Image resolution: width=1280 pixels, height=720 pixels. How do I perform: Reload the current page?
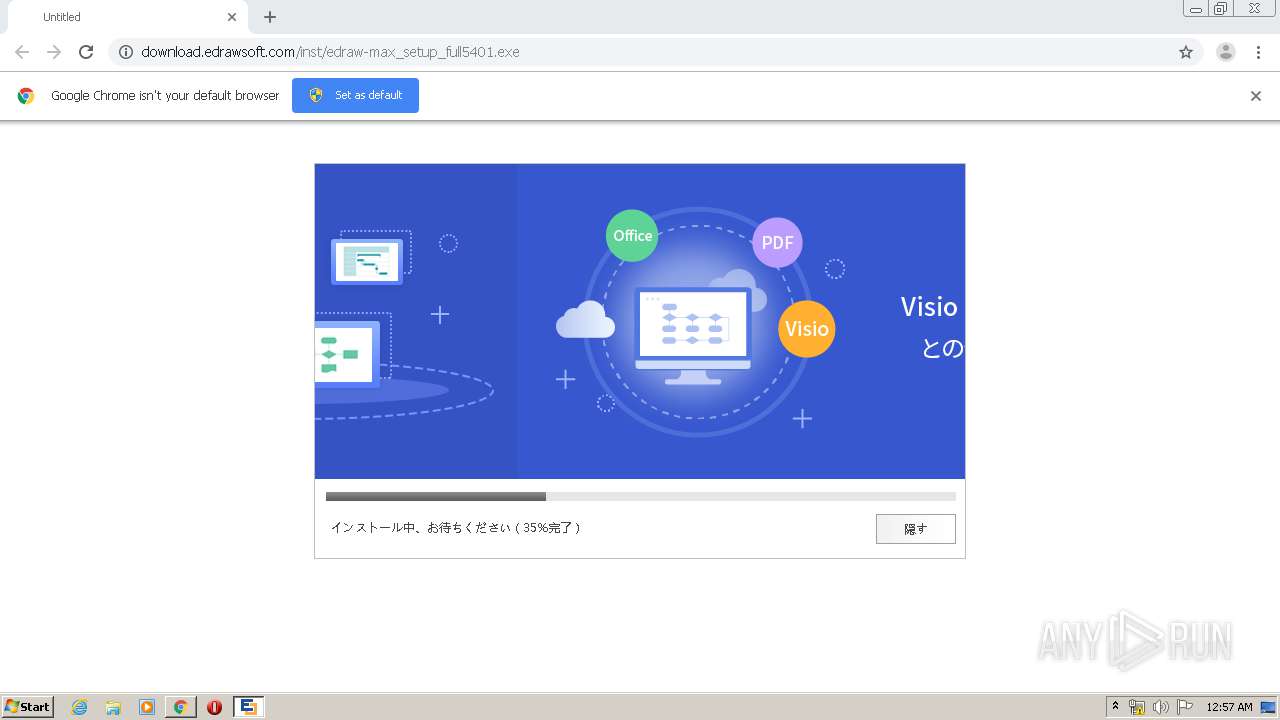86,52
